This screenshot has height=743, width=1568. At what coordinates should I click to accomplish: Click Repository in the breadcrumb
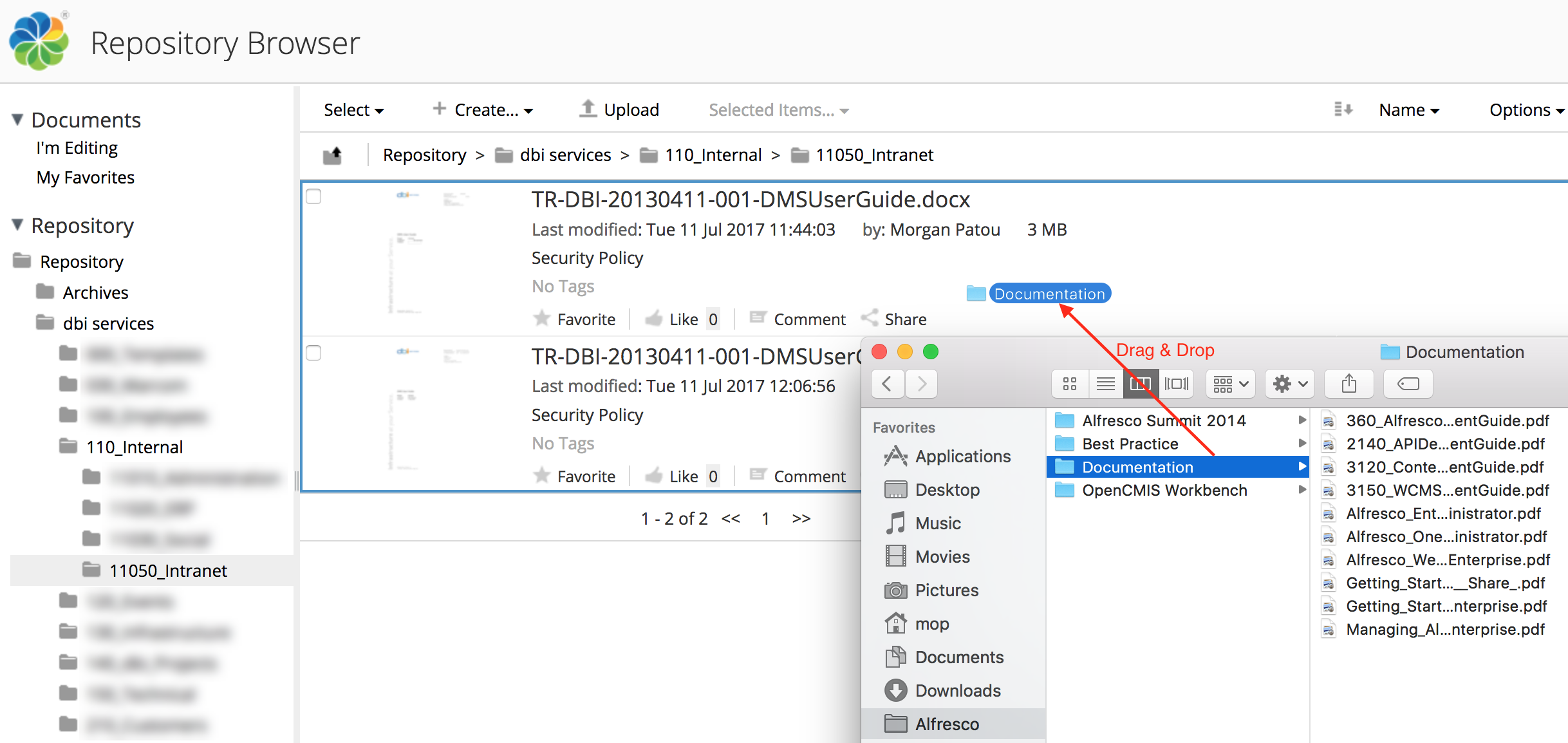click(x=424, y=155)
